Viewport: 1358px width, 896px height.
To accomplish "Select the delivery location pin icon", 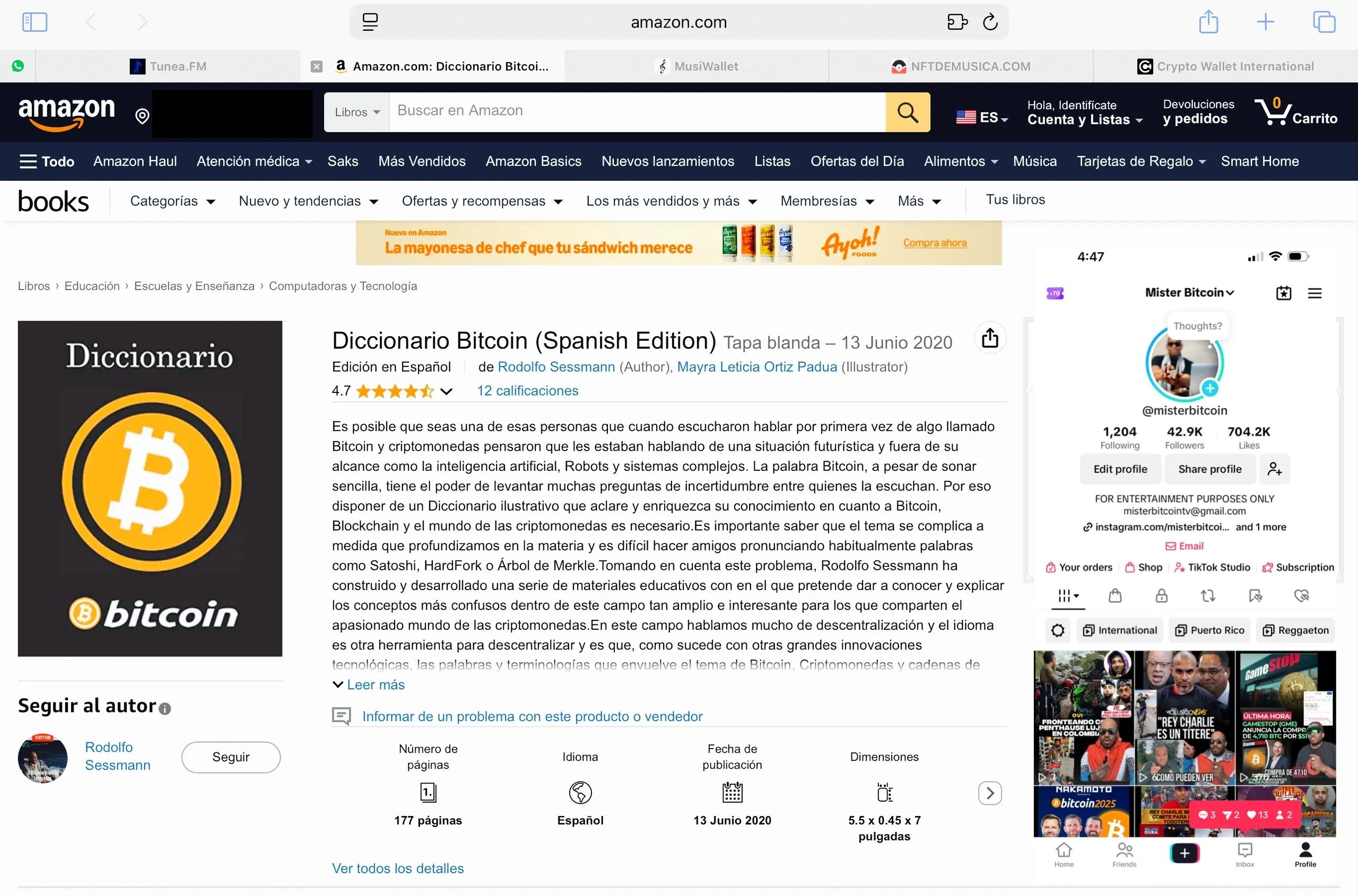I will 142,116.
